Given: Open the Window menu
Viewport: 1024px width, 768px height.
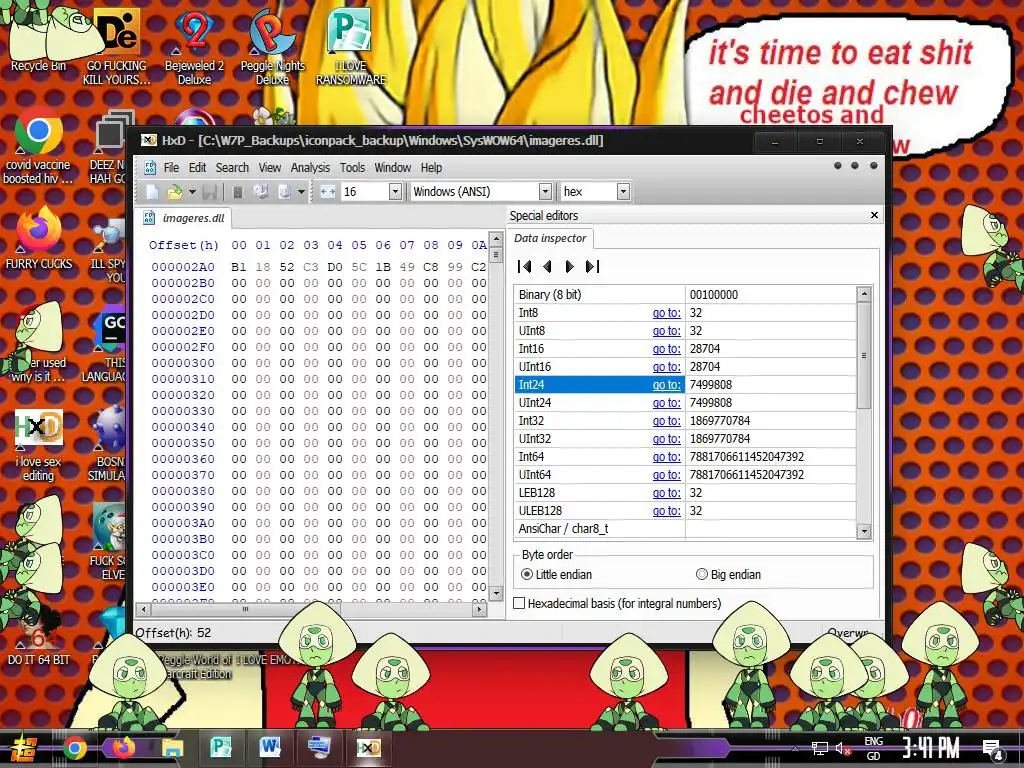Looking at the screenshot, I should pos(392,168).
